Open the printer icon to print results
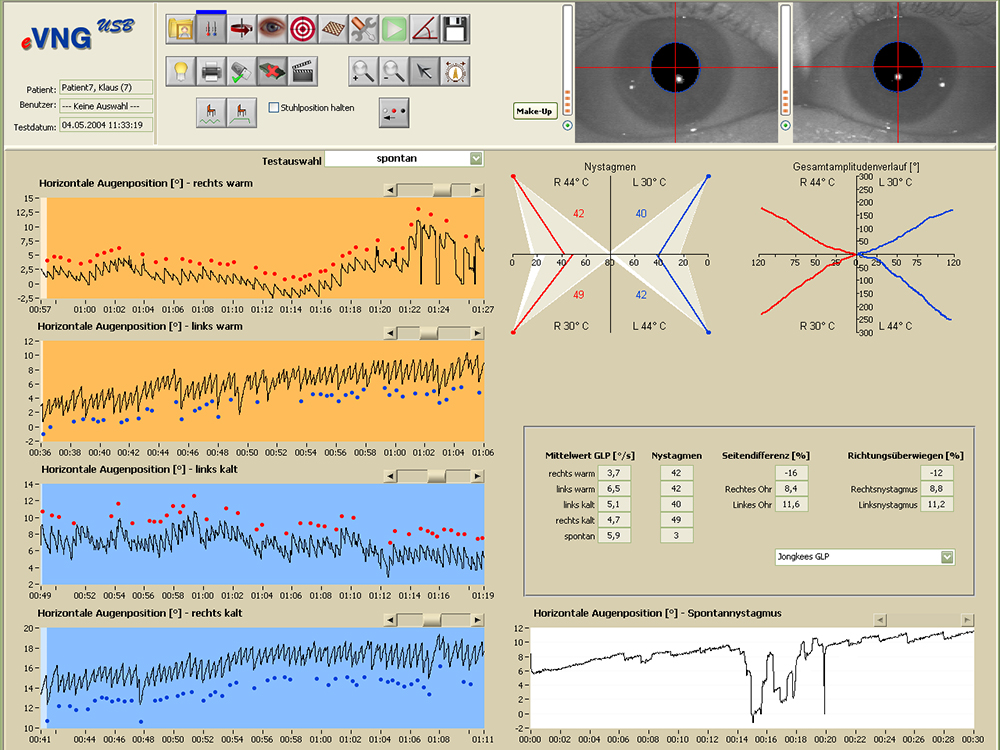Viewport: 1000px width, 750px height. [x=212, y=70]
